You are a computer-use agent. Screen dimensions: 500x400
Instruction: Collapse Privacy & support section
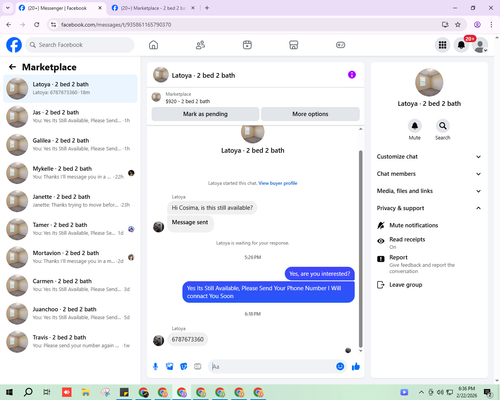429,208
